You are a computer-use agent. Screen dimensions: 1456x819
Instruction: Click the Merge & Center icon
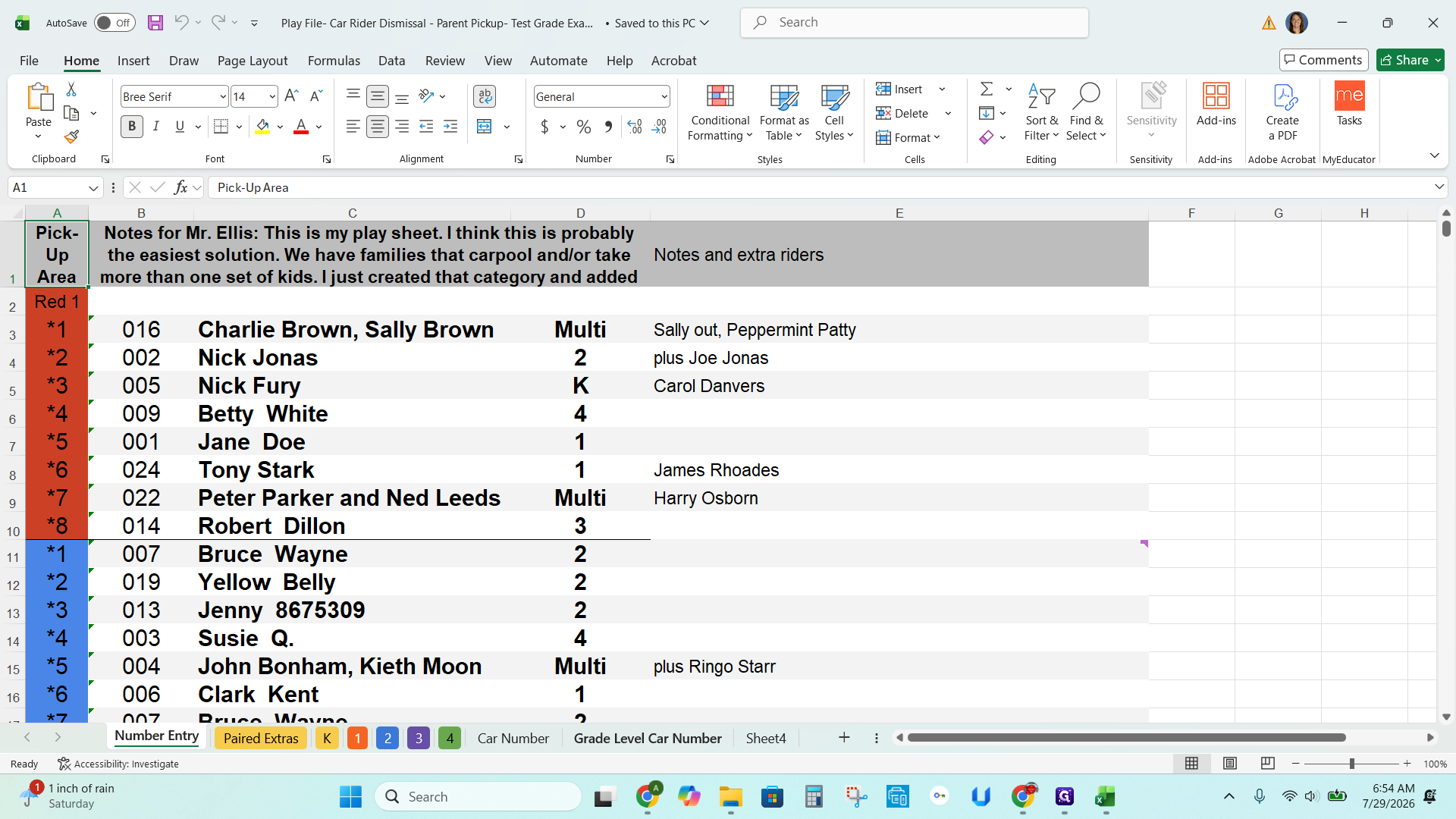pyautogui.click(x=485, y=127)
